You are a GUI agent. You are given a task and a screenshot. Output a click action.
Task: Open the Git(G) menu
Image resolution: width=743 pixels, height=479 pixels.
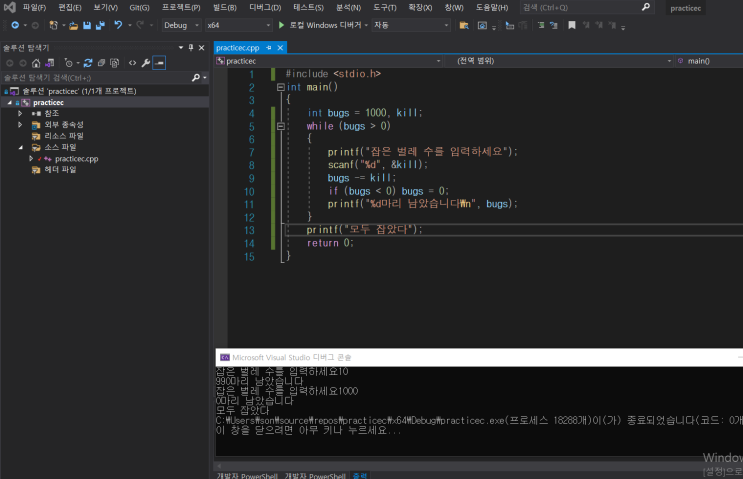(x=139, y=8)
